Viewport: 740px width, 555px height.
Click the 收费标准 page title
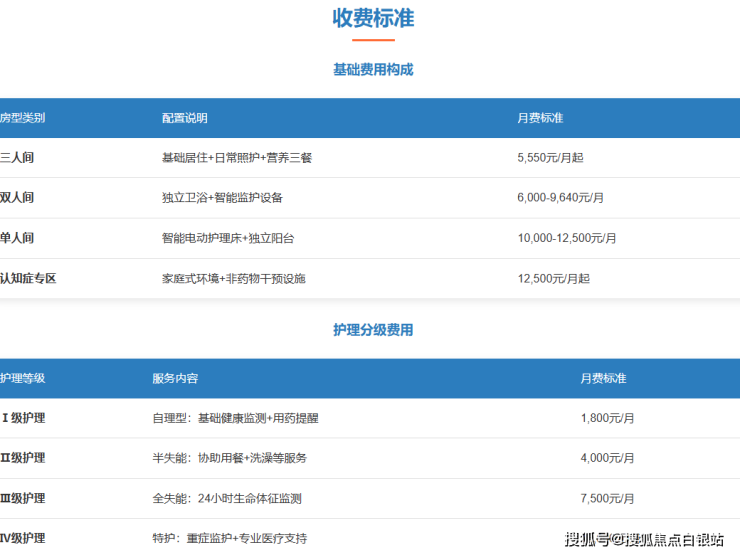tap(373, 18)
